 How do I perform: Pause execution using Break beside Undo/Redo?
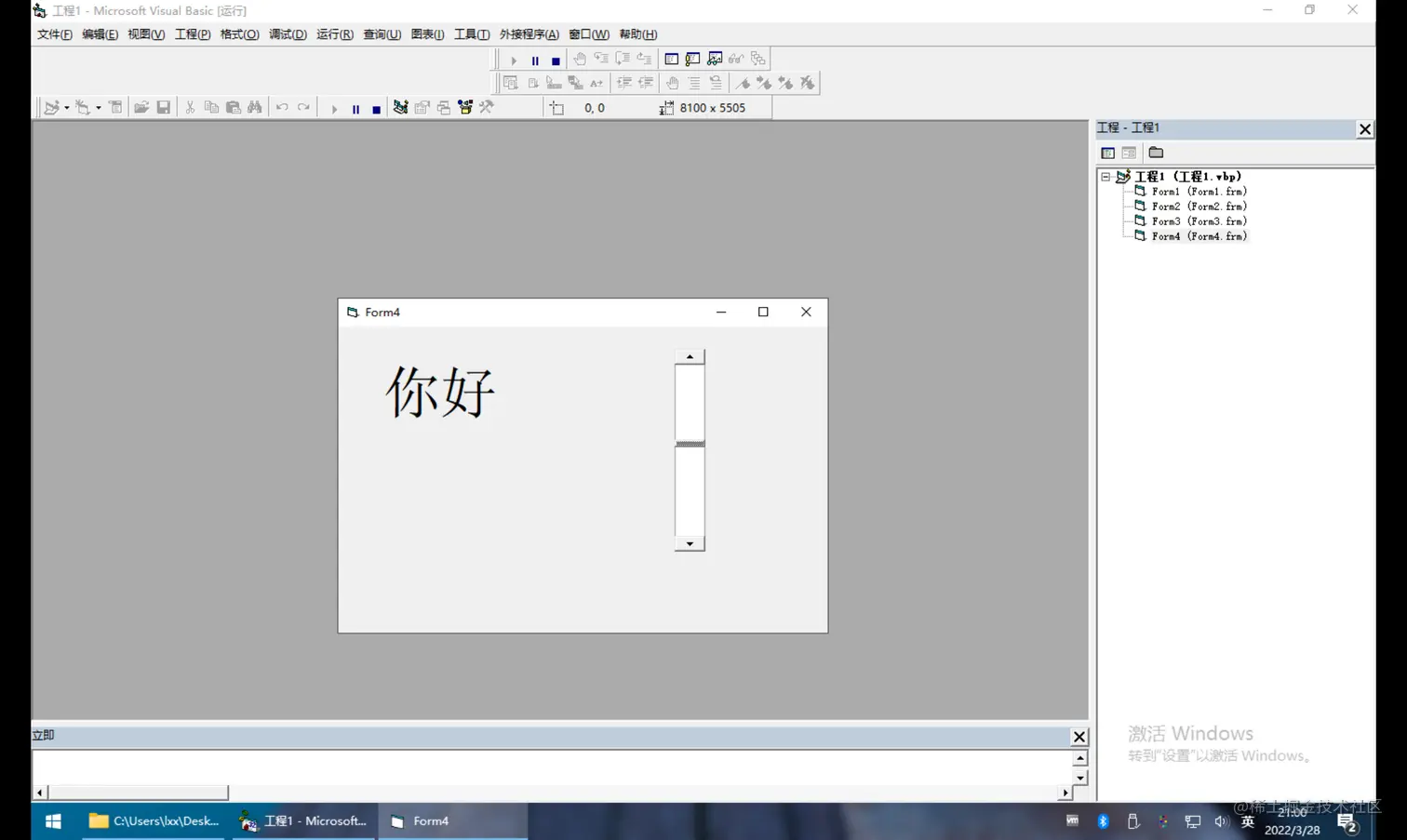[x=355, y=109]
